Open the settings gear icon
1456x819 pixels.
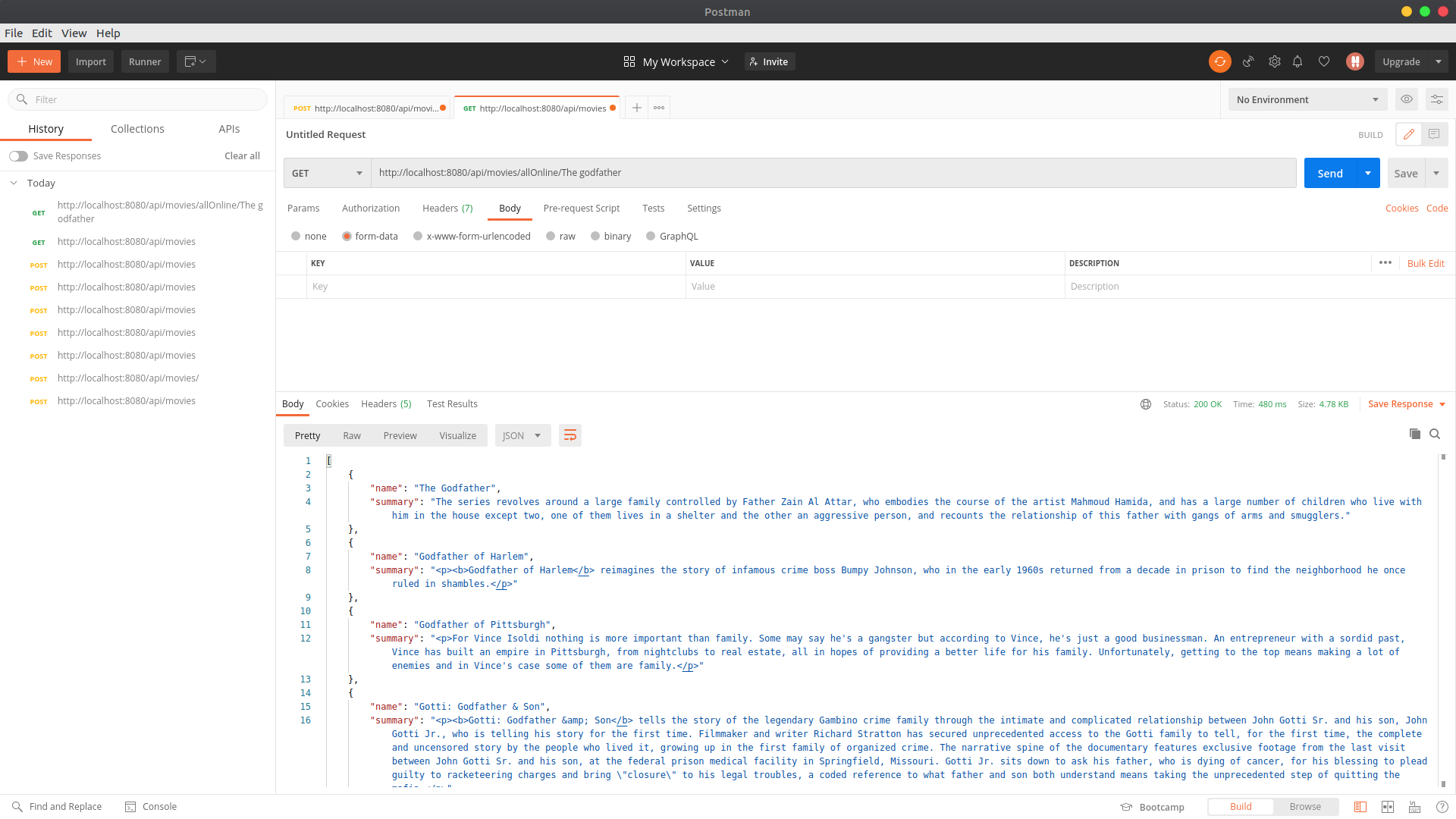pyautogui.click(x=1275, y=61)
